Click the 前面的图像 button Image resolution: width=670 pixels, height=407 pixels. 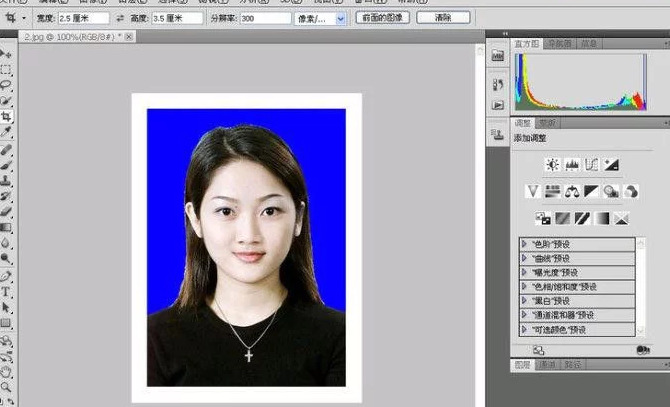382,18
